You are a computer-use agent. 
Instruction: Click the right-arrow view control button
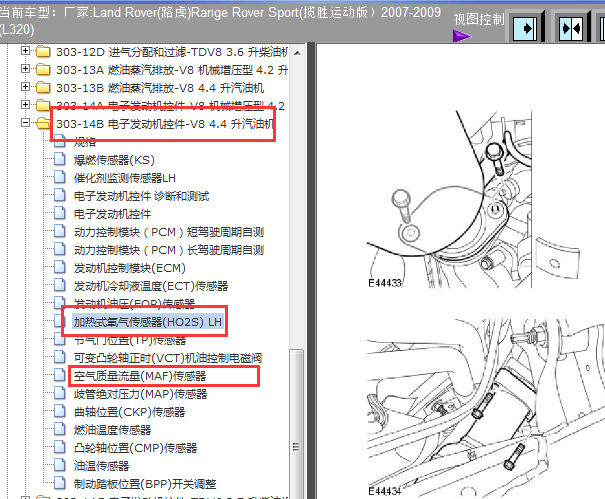pos(525,29)
